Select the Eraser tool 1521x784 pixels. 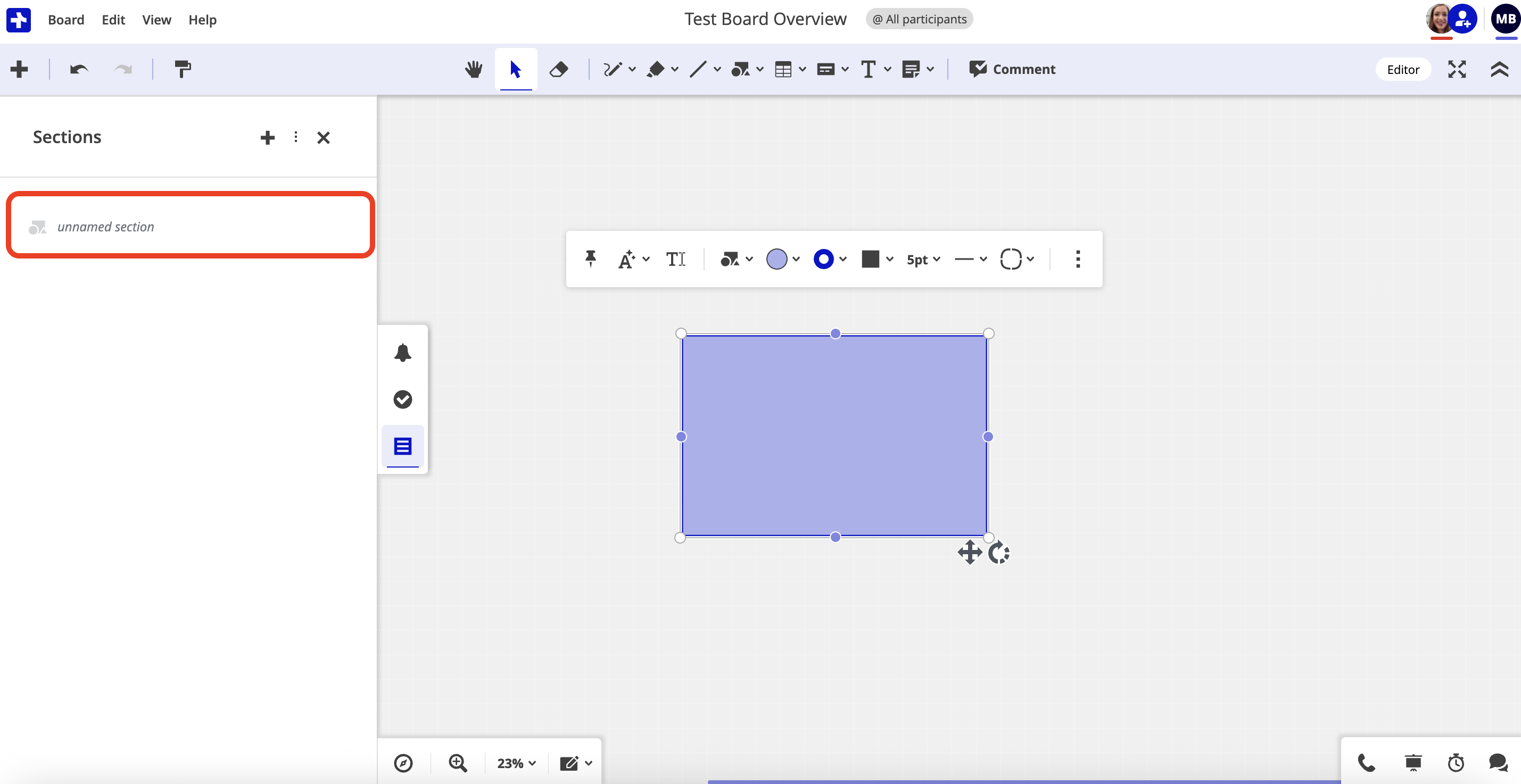(x=559, y=69)
